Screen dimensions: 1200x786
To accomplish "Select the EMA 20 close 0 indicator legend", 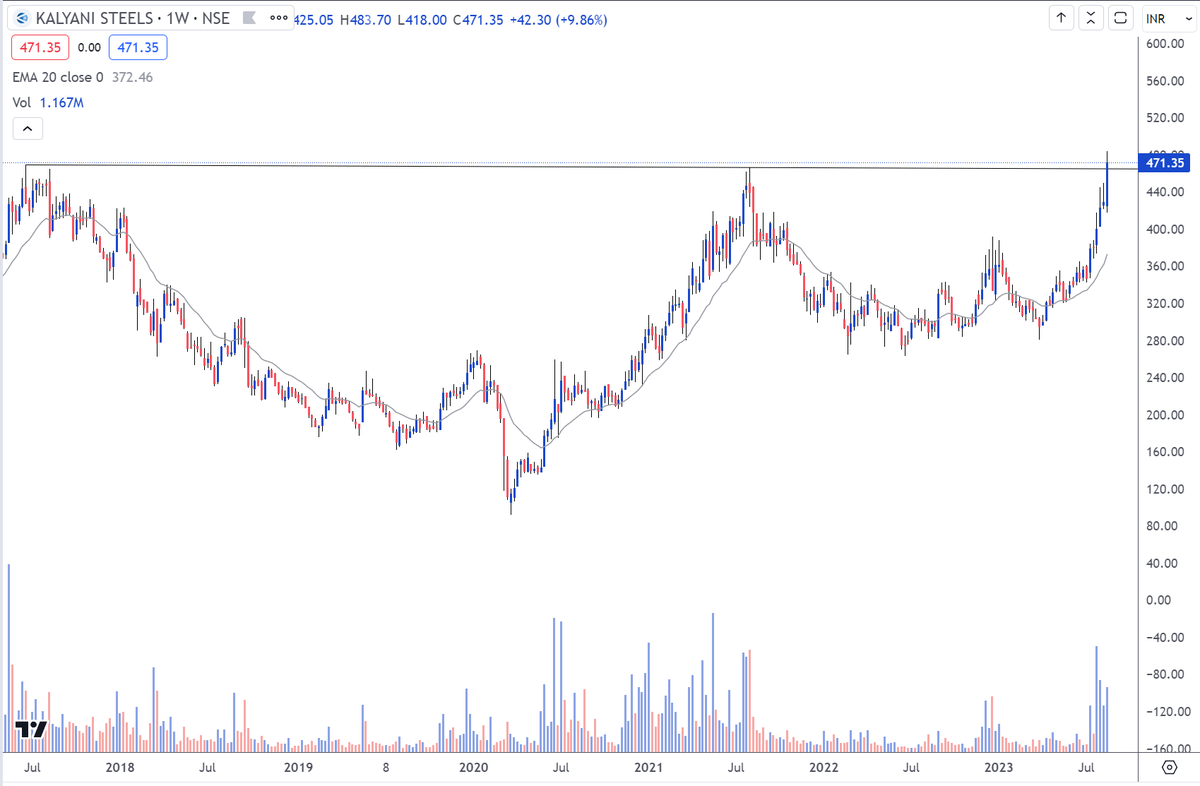I will [x=57, y=77].
